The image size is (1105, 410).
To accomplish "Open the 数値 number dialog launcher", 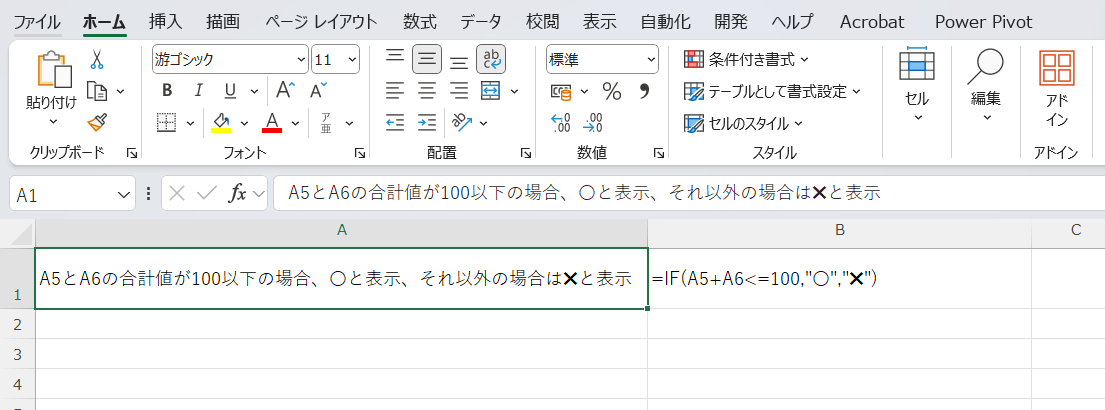I will pyautogui.click(x=659, y=153).
